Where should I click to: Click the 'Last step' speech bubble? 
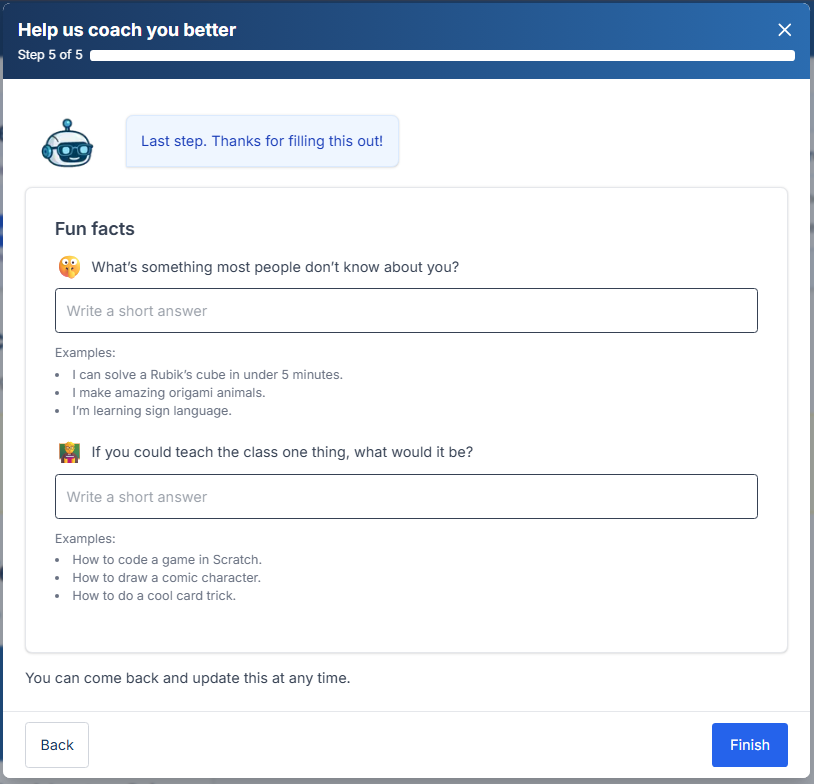click(262, 141)
